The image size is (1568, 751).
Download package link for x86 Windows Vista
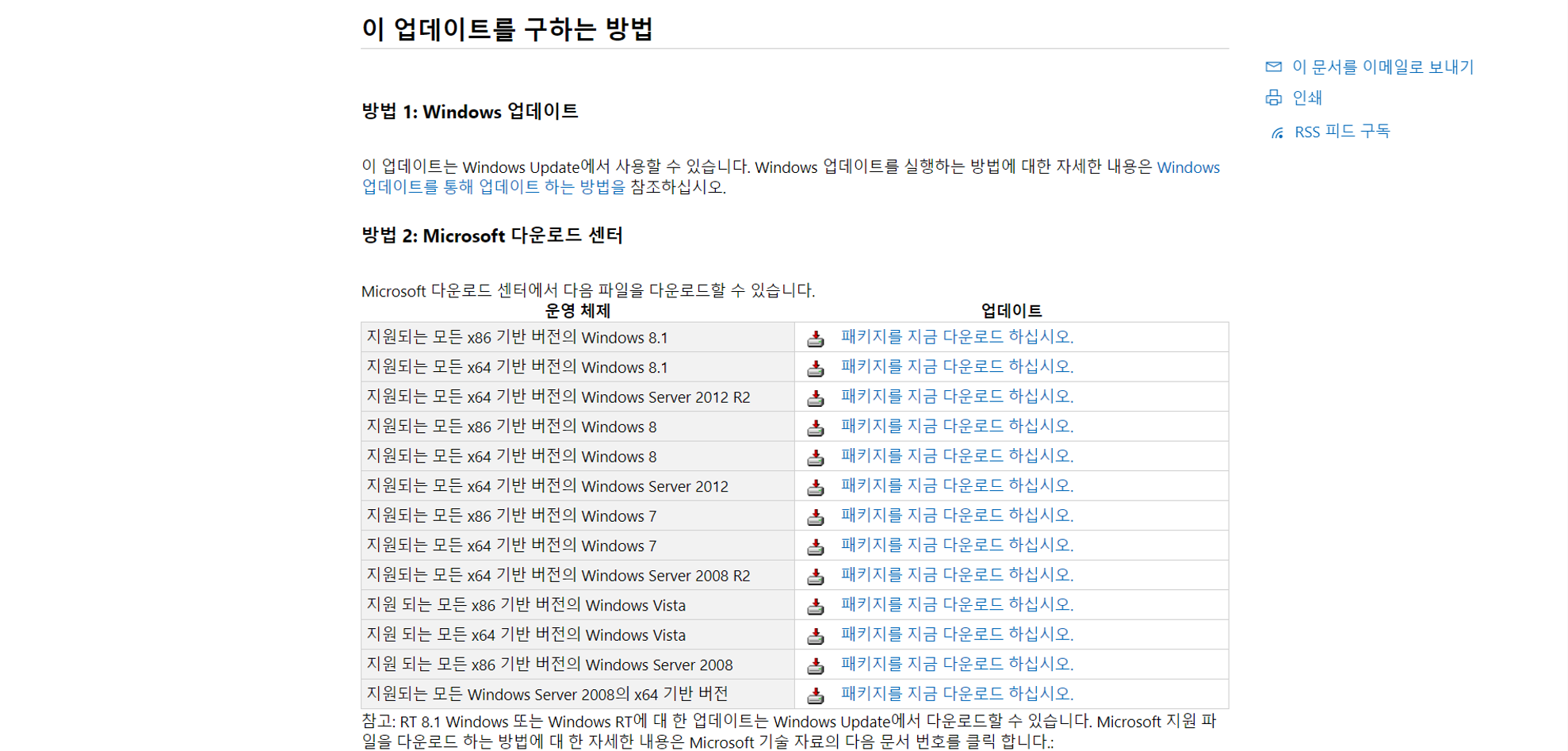[x=957, y=603]
